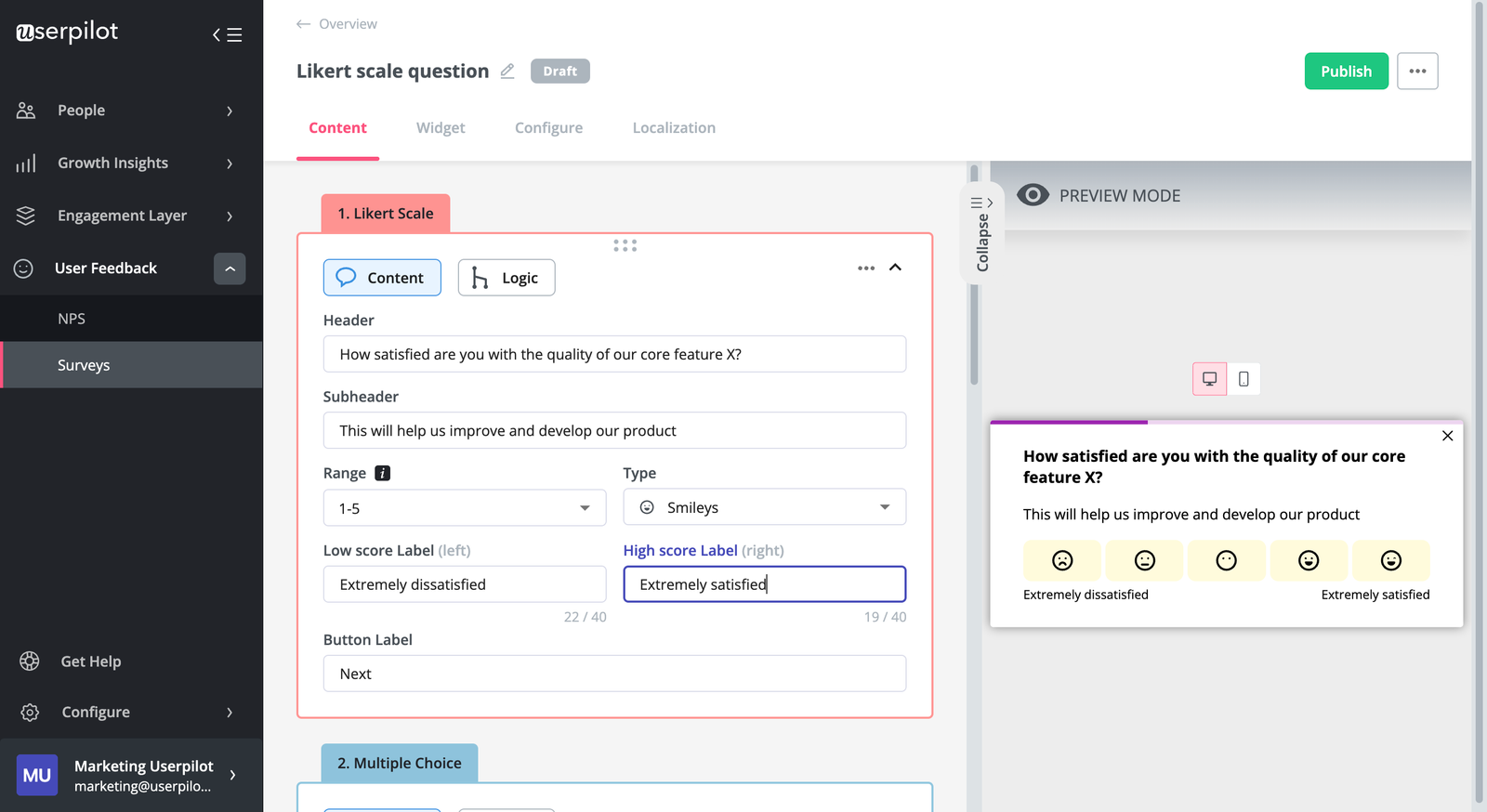Viewport: 1487px width, 812px height.
Task: Expand the Marketing Userpilot account chevron
Action: (x=232, y=775)
